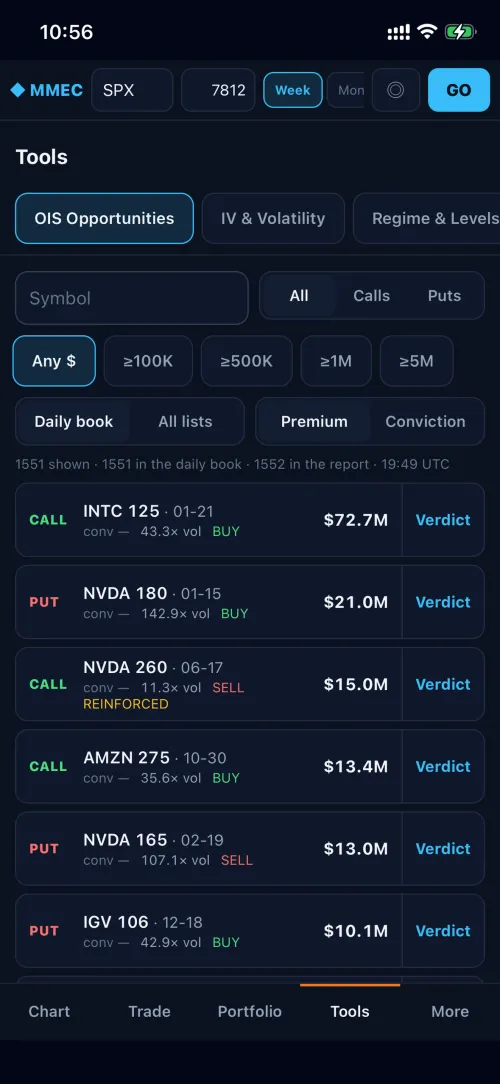
Task: Open Verdict for NVDA 180 put
Action: [443, 602]
